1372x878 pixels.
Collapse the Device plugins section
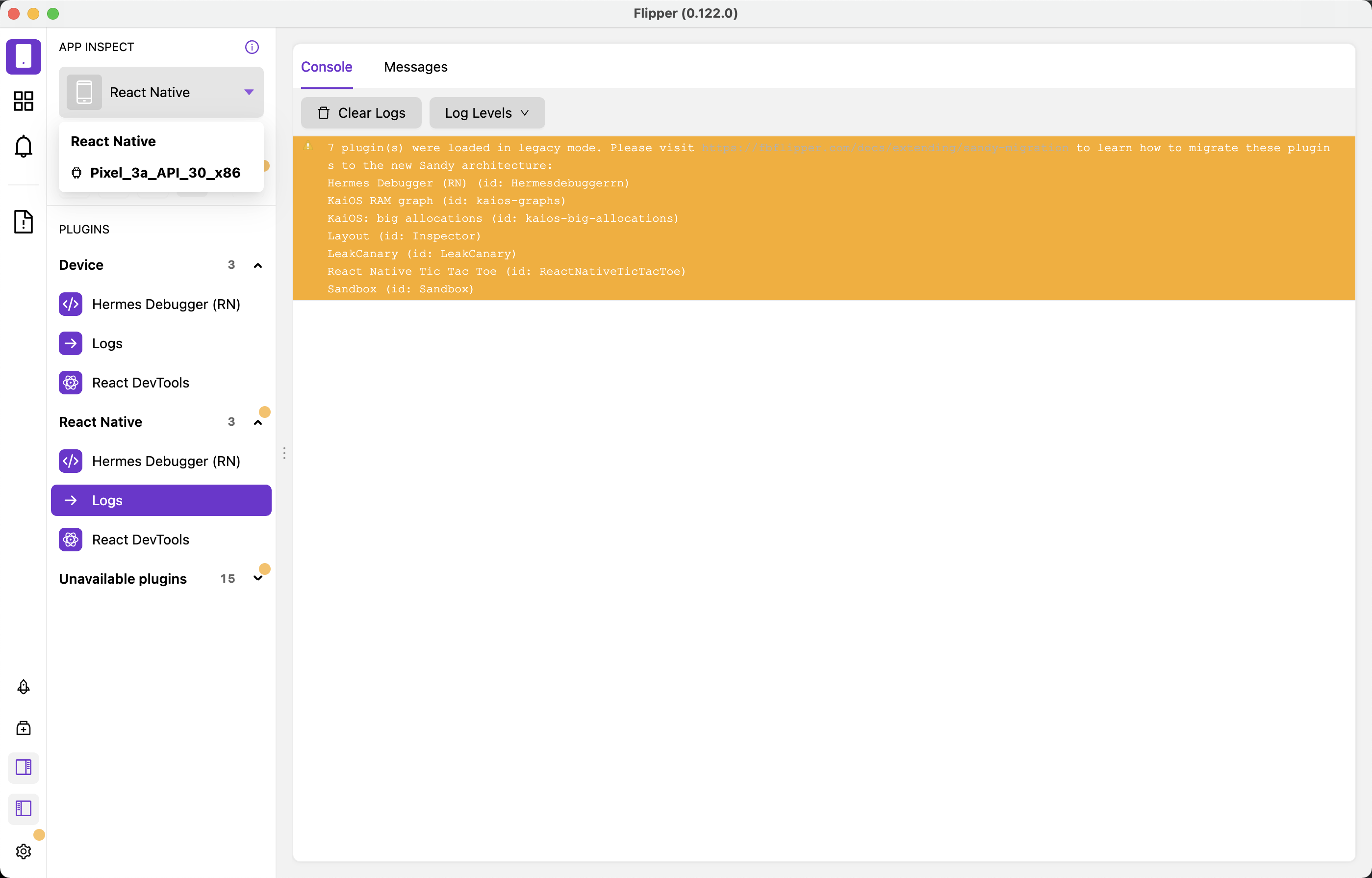coord(257,265)
